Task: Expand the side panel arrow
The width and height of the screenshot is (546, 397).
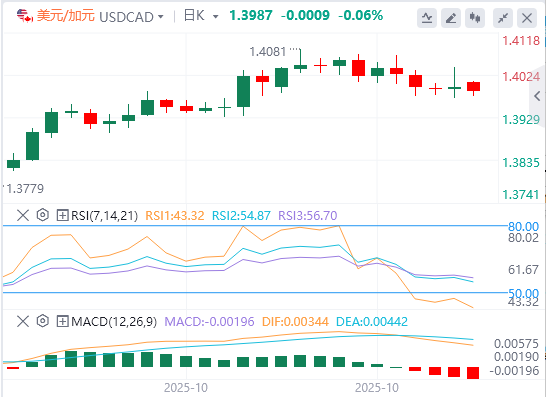Action: coord(537,96)
